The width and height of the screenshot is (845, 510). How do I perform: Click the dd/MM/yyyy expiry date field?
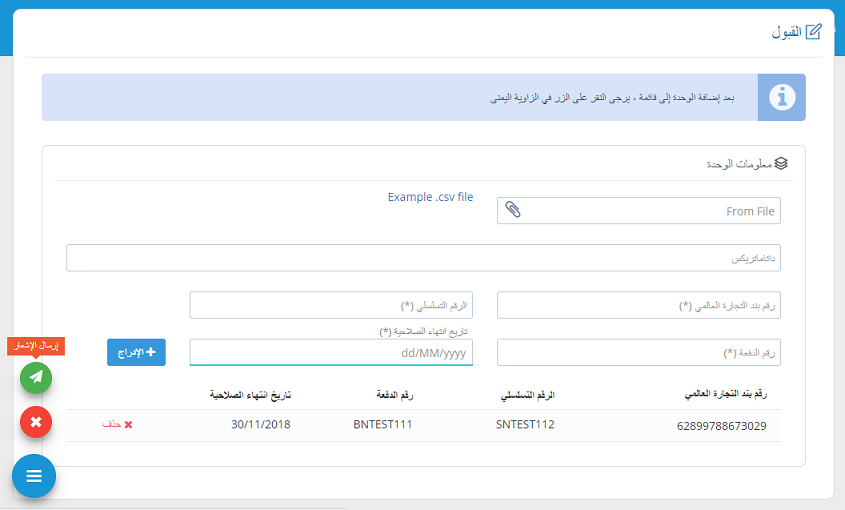tap(330, 353)
